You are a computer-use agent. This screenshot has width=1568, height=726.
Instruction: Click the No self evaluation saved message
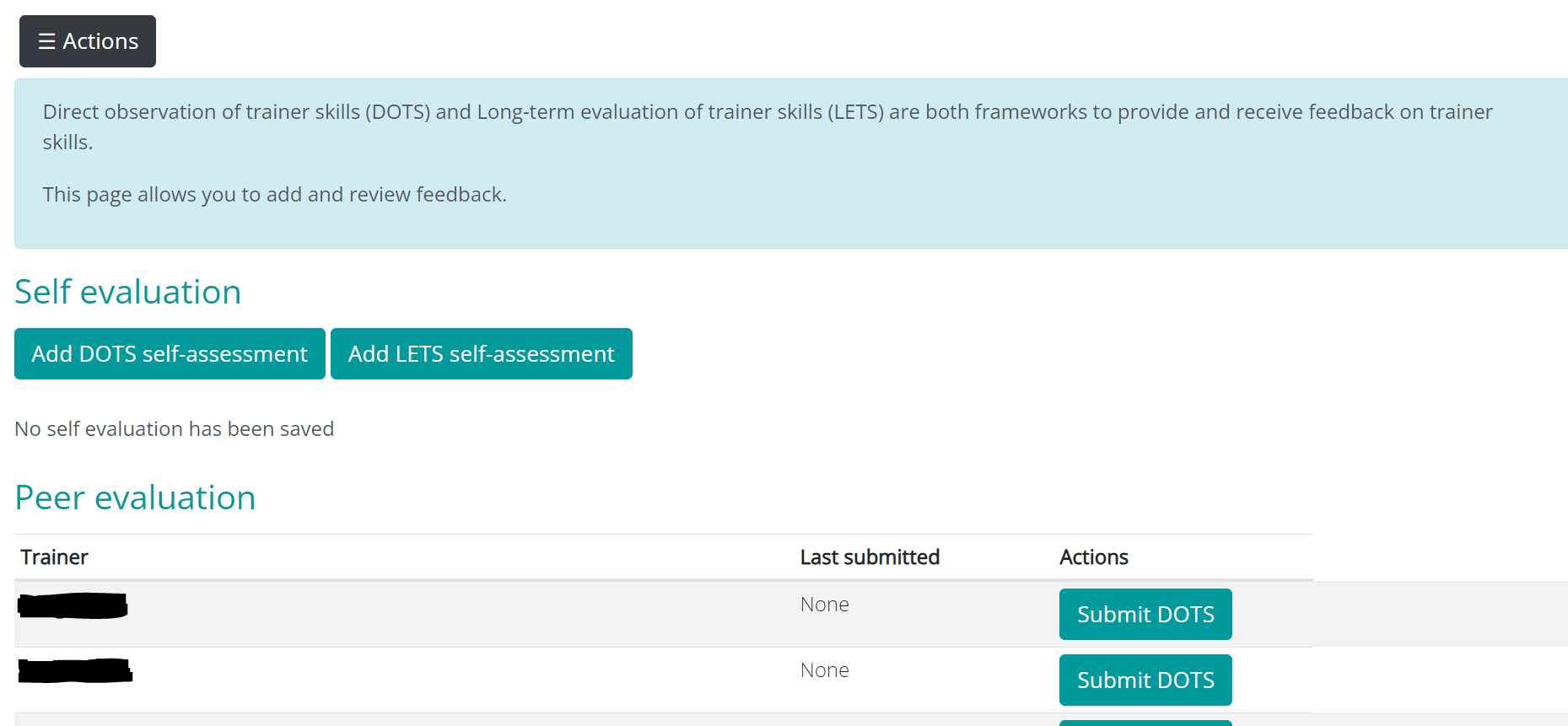click(x=173, y=428)
